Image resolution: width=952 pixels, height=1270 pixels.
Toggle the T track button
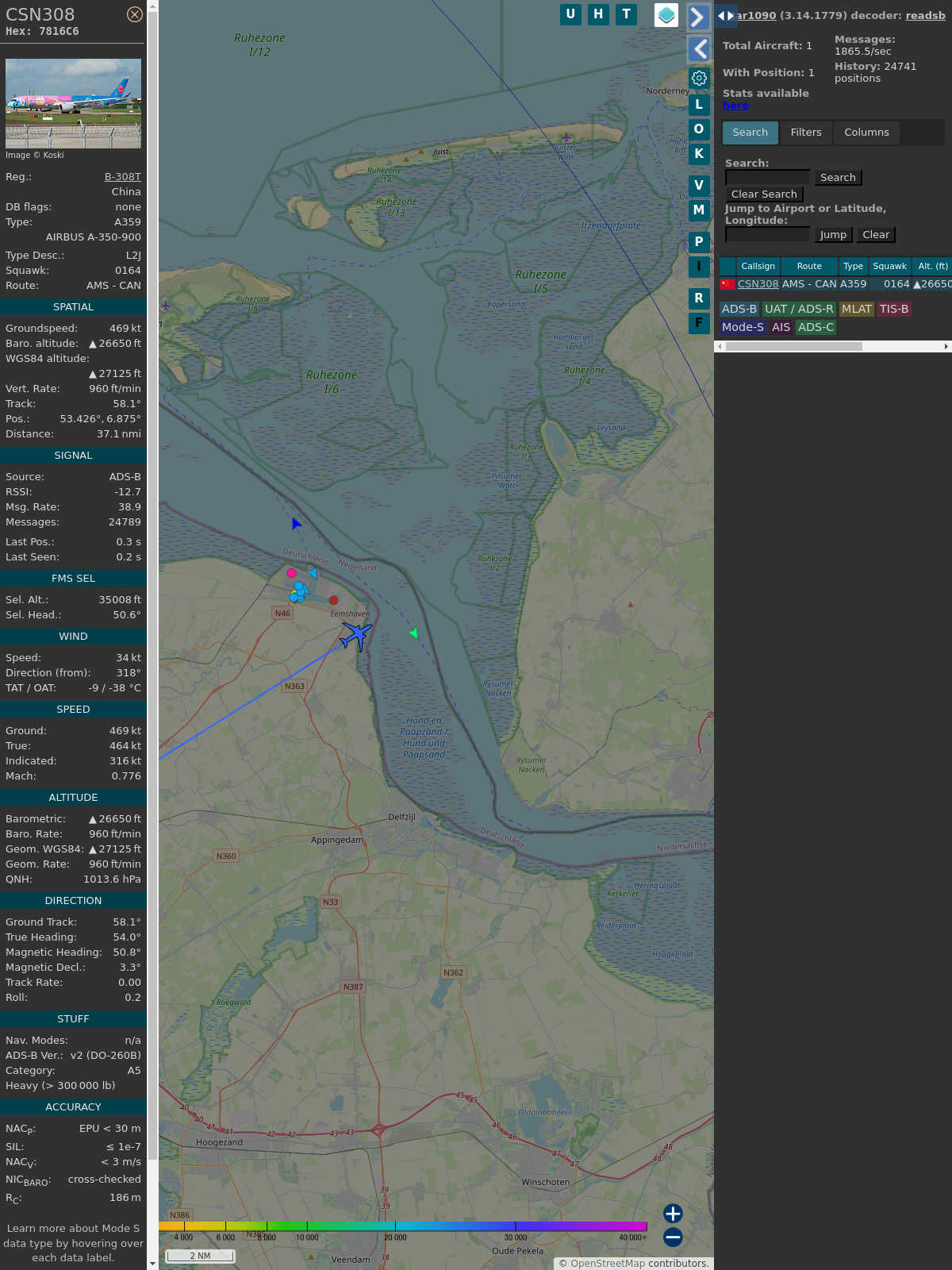click(626, 14)
